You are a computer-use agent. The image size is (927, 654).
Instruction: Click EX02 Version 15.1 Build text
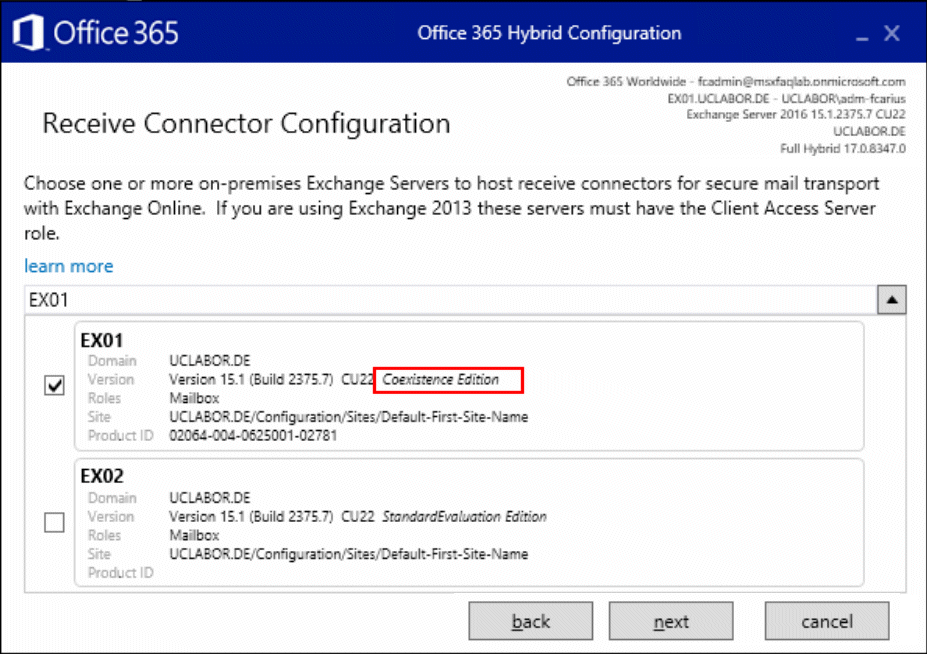click(x=251, y=517)
